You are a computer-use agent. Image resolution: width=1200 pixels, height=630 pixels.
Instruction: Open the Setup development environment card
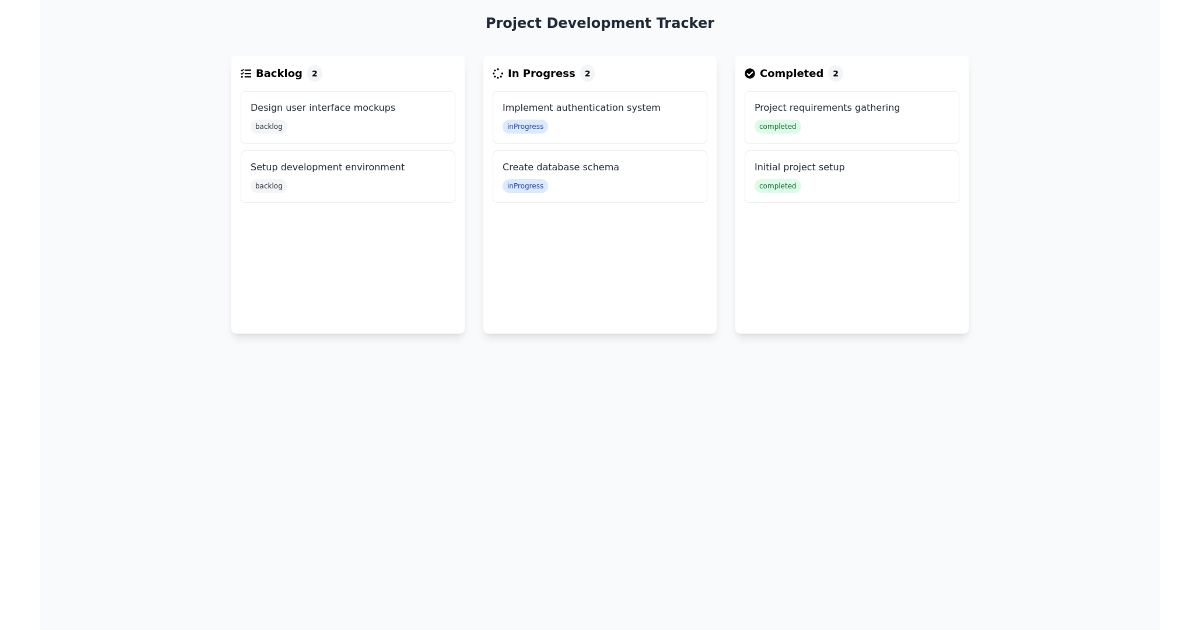tap(348, 176)
